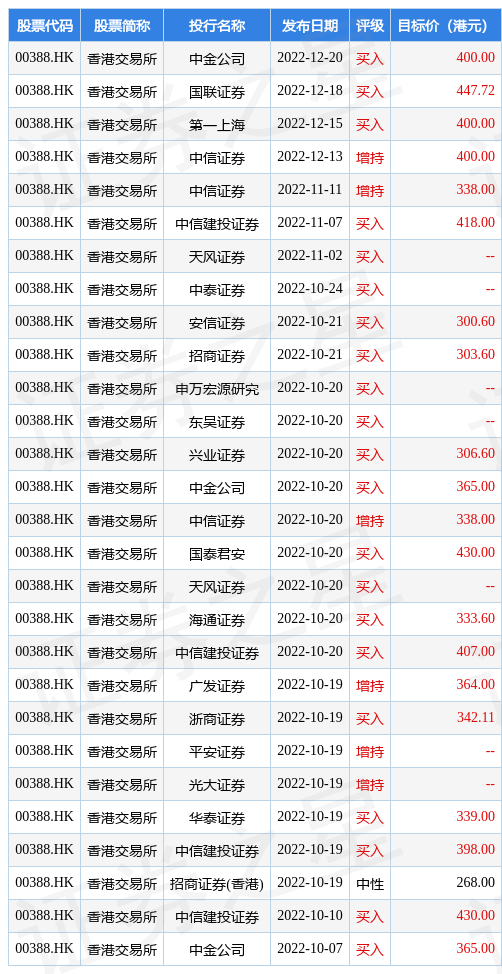Viewport: 502px width, 974px height.
Task: Click the 股票代码 column header
Action: 44,25
